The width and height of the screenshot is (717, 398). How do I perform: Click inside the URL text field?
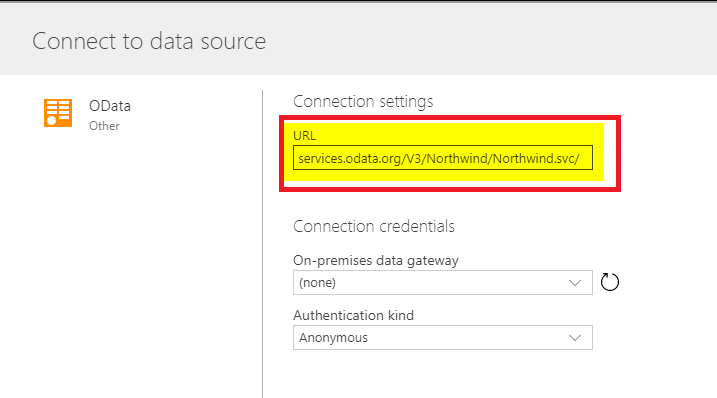tap(443, 158)
